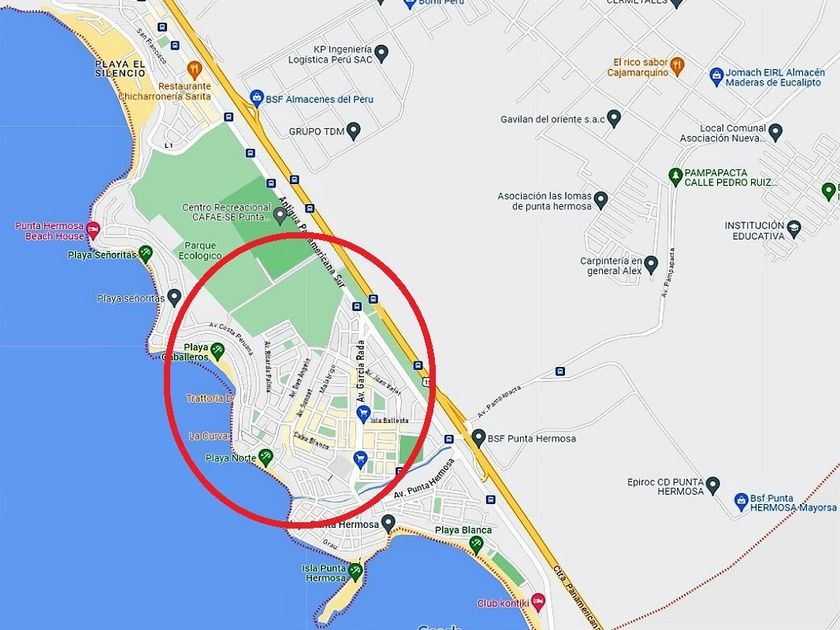Screen dimensions: 840x630
Task: Open the Epiroc CD PUNTA HERMOSA pin
Action: coord(712,485)
